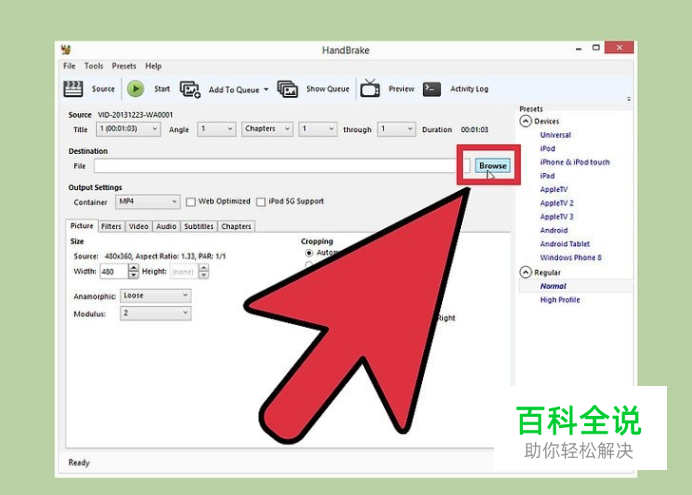The height and width of the screenshot is (495, 692).
Task: Click the Activity Log terminal icon
Action: point(432,89)
